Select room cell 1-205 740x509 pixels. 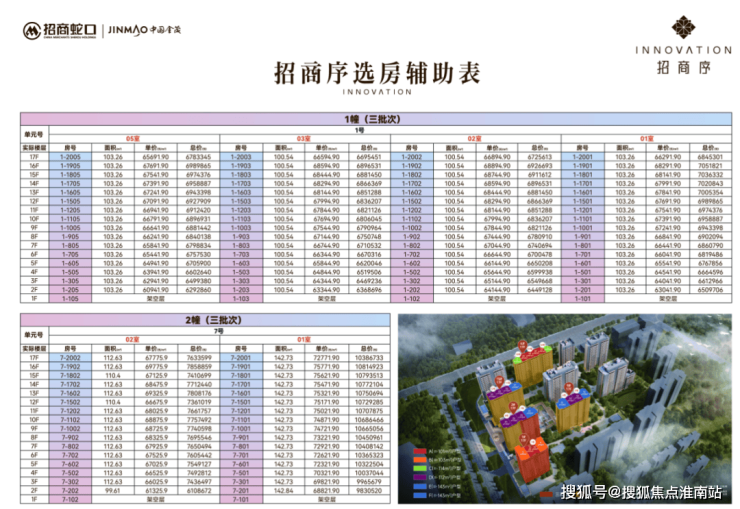coord(70,290)
